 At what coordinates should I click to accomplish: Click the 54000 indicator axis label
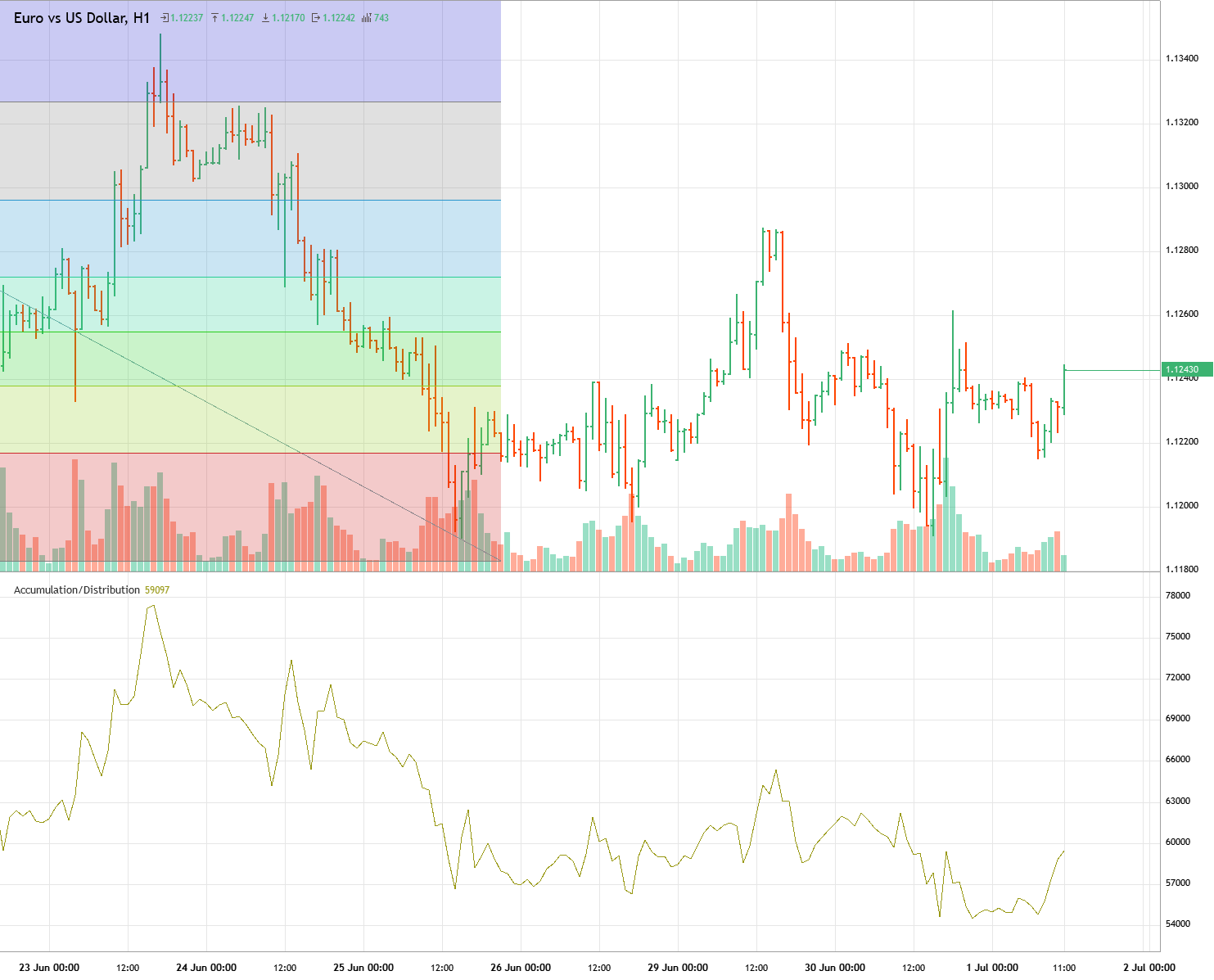tap(1178, 924)
